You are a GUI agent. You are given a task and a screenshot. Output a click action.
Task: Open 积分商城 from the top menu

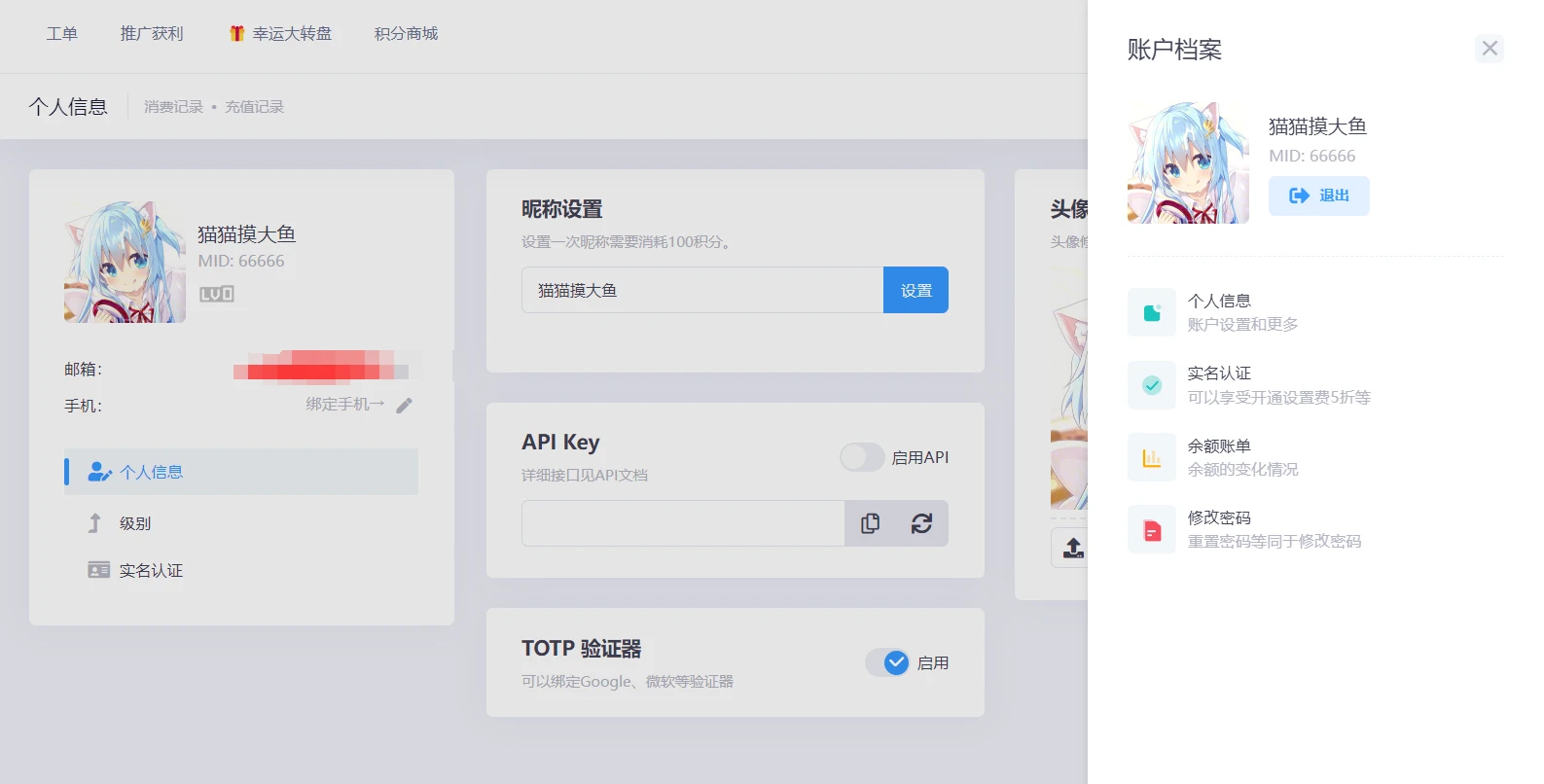(406, 34)
